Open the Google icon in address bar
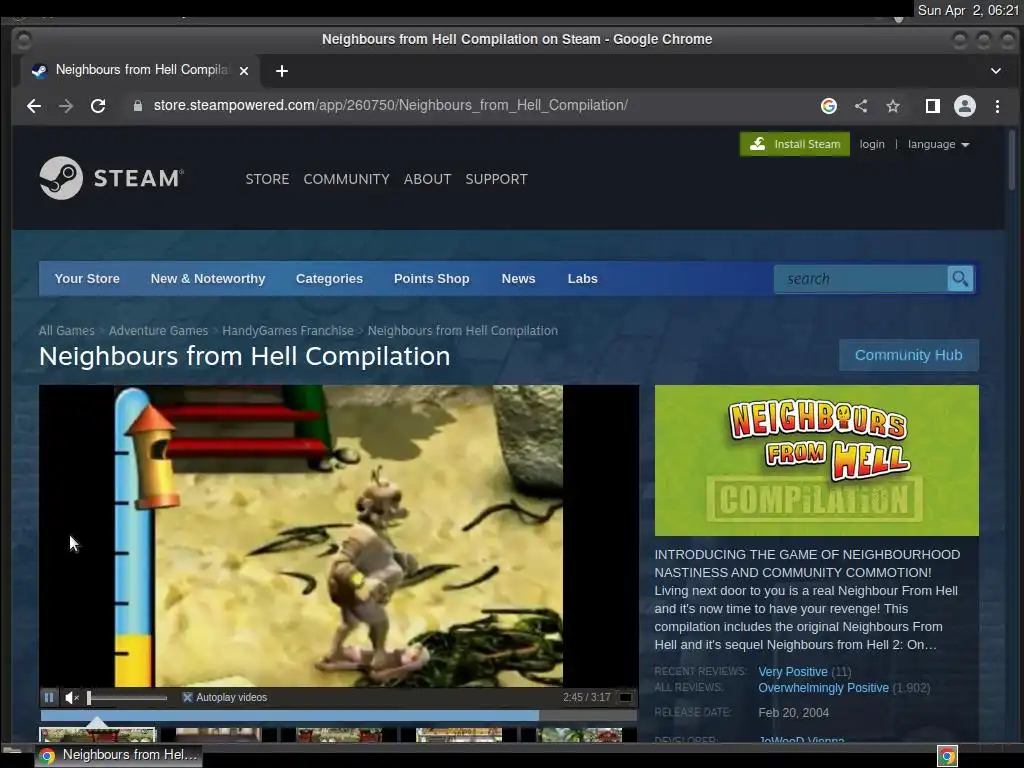Screen dimensions: 1024x768 [829, 106]
